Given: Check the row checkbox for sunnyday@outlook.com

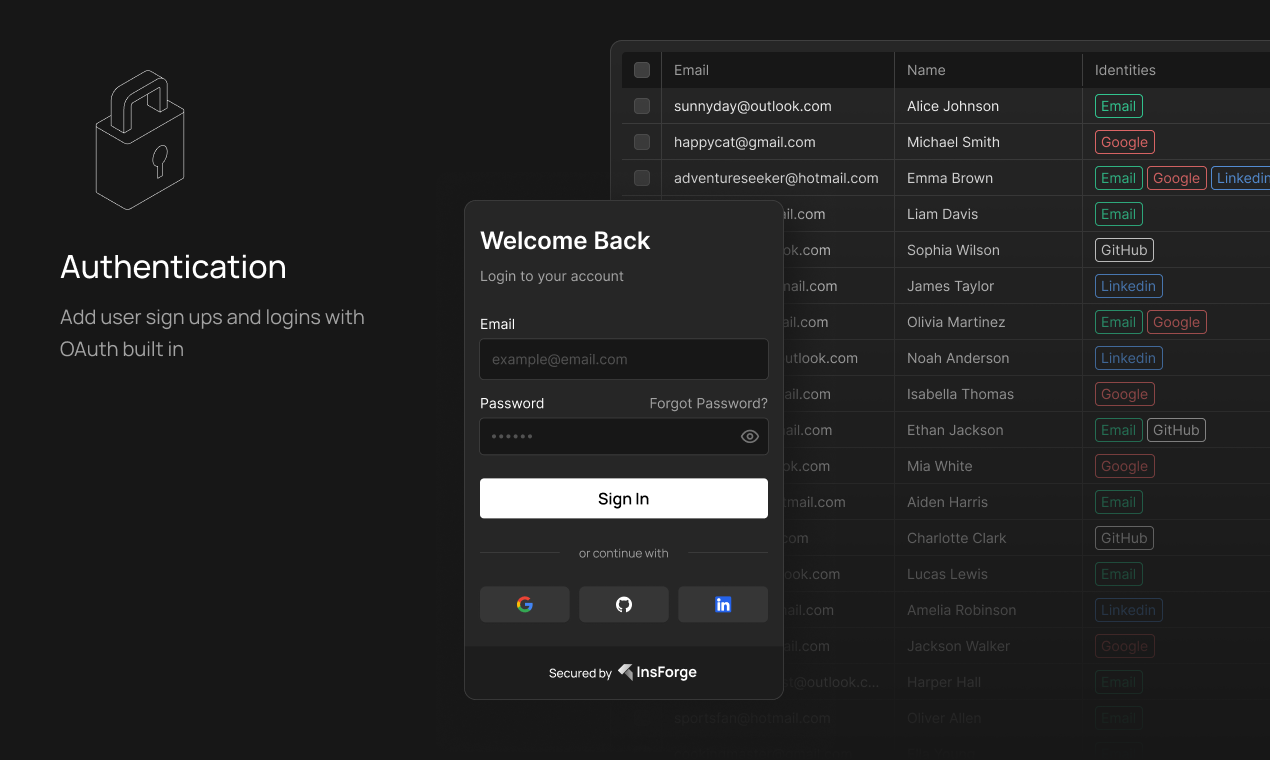Looking at the screenshot, I should coord(641,106).
